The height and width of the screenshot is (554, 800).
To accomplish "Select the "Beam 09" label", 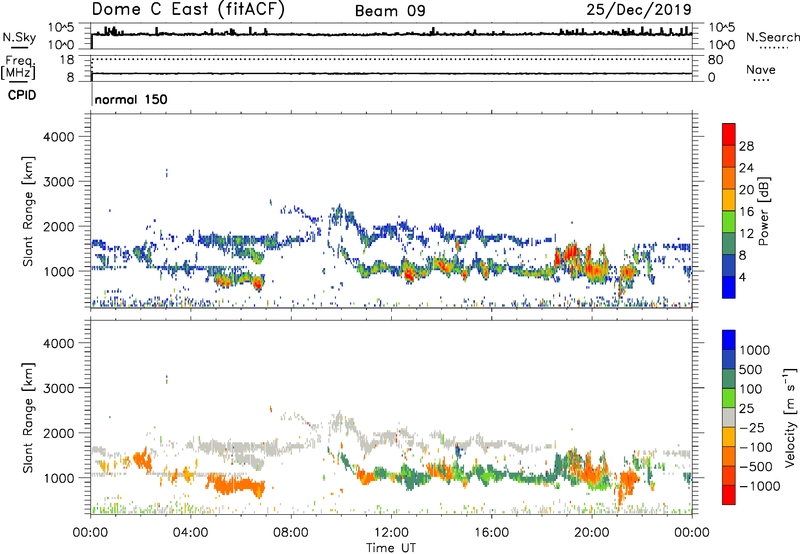I will [x=390, y=11].
